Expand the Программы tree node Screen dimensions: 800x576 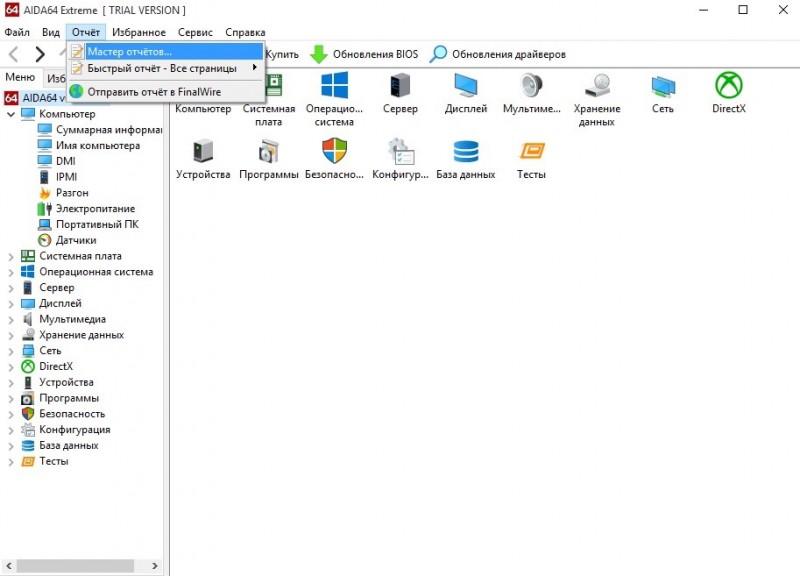pyautogui.click(x=11, y=398)
